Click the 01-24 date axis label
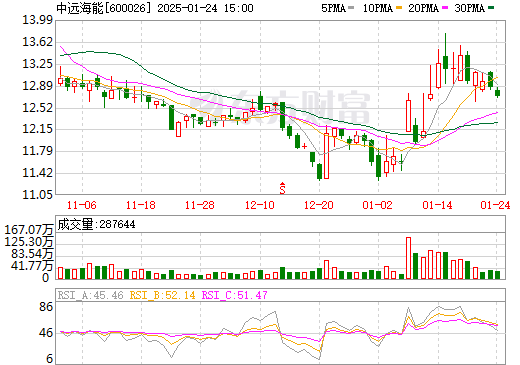The width and height of the screenshot is (520, 365). (495, 205)
